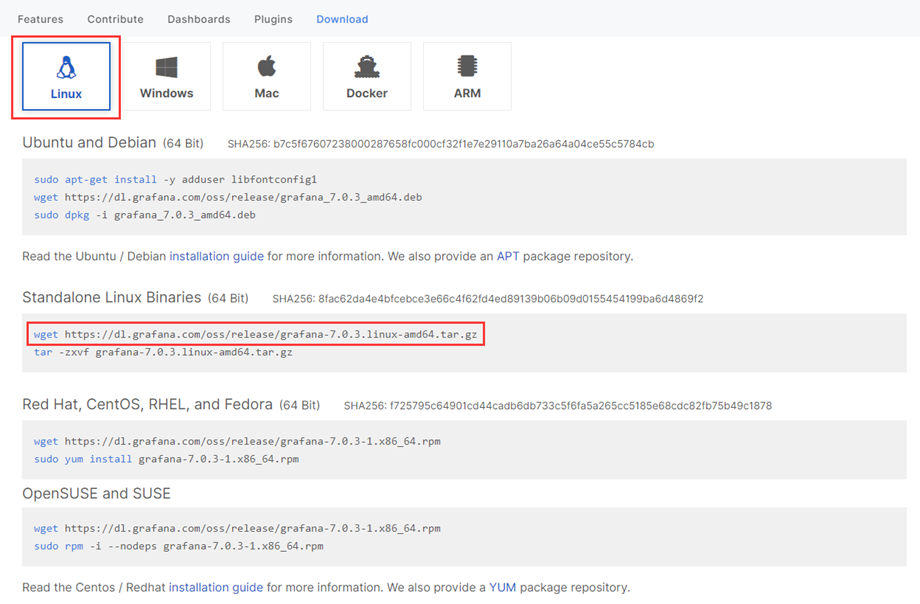Go to Dashboards in top navigation

coord(199,19)
